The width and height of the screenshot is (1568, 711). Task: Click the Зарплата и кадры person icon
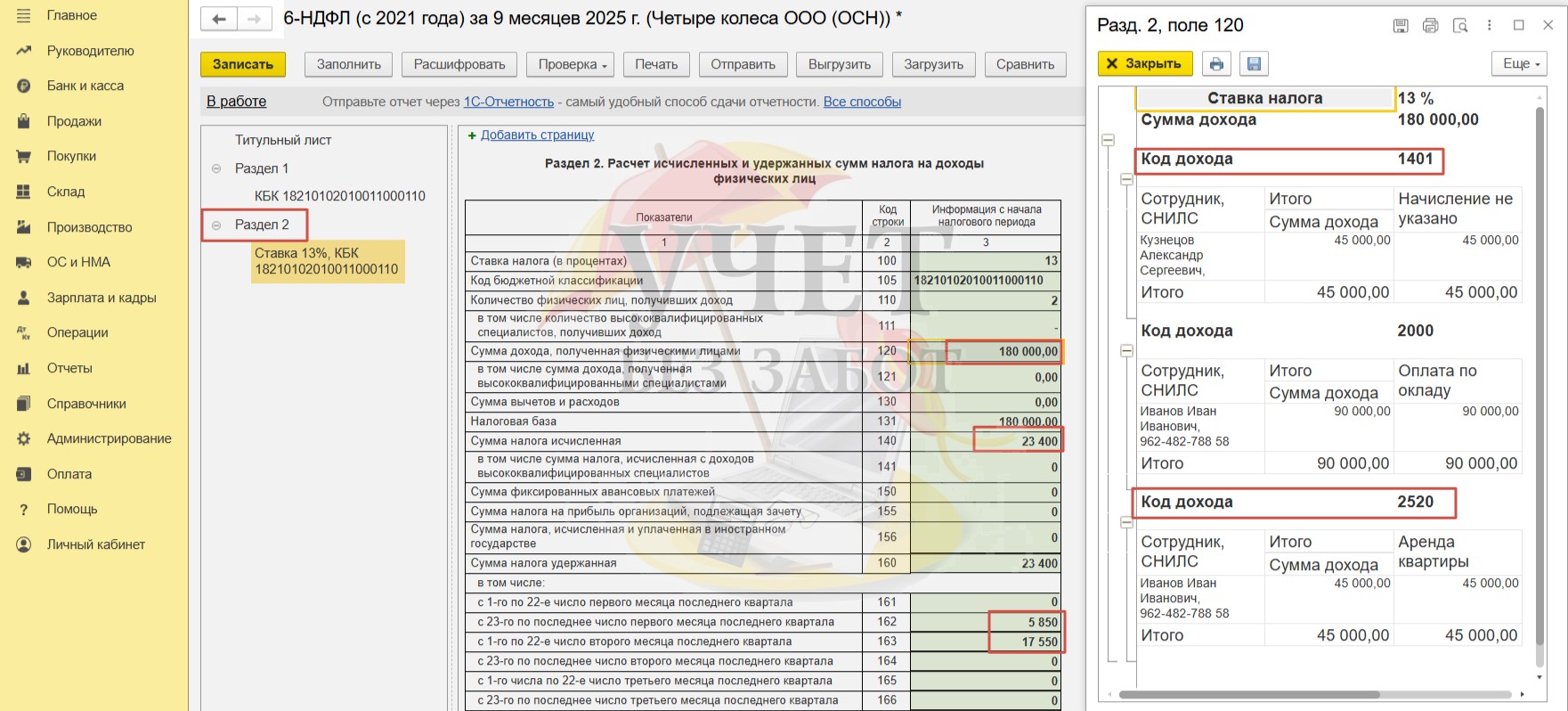[24, 298]
